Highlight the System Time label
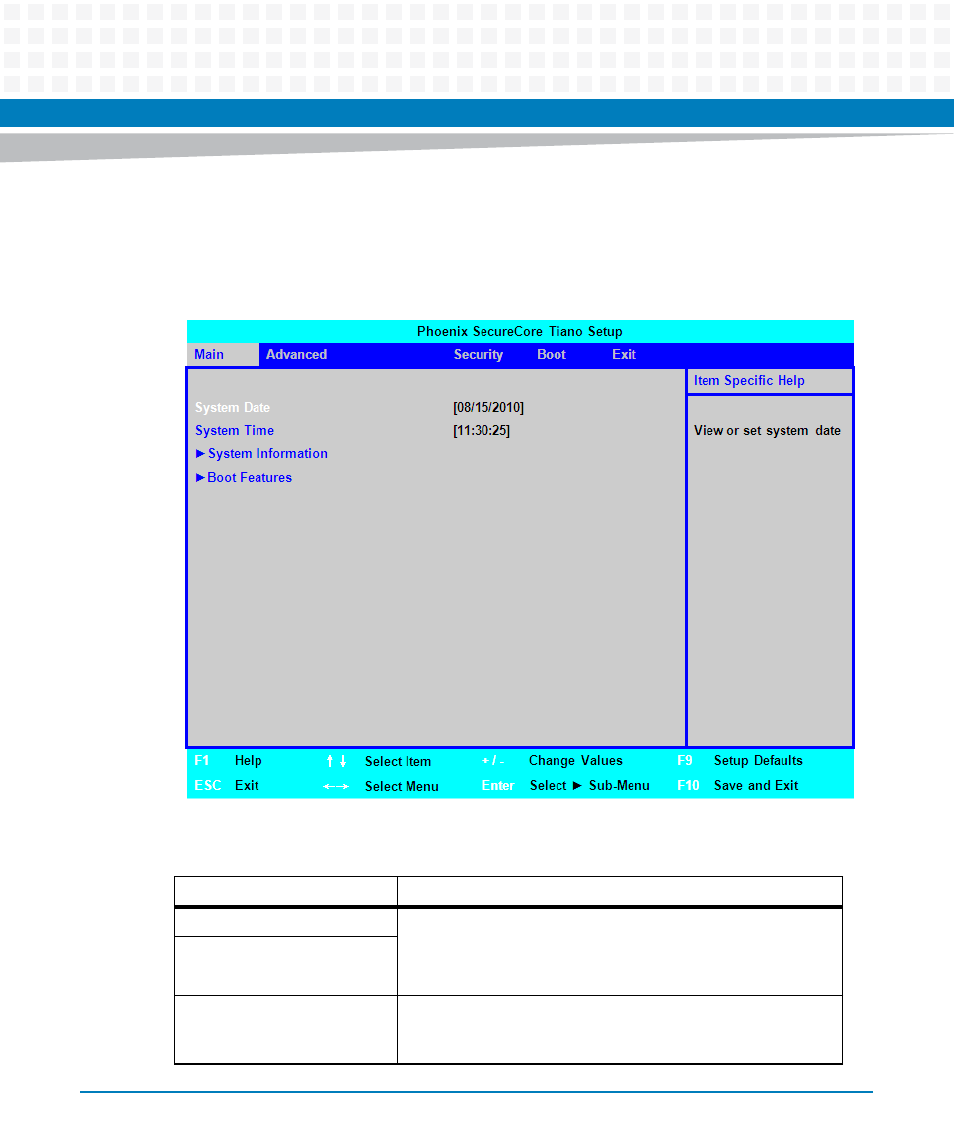Screen dimensions: 954x1145 click(x=234, y=431)
